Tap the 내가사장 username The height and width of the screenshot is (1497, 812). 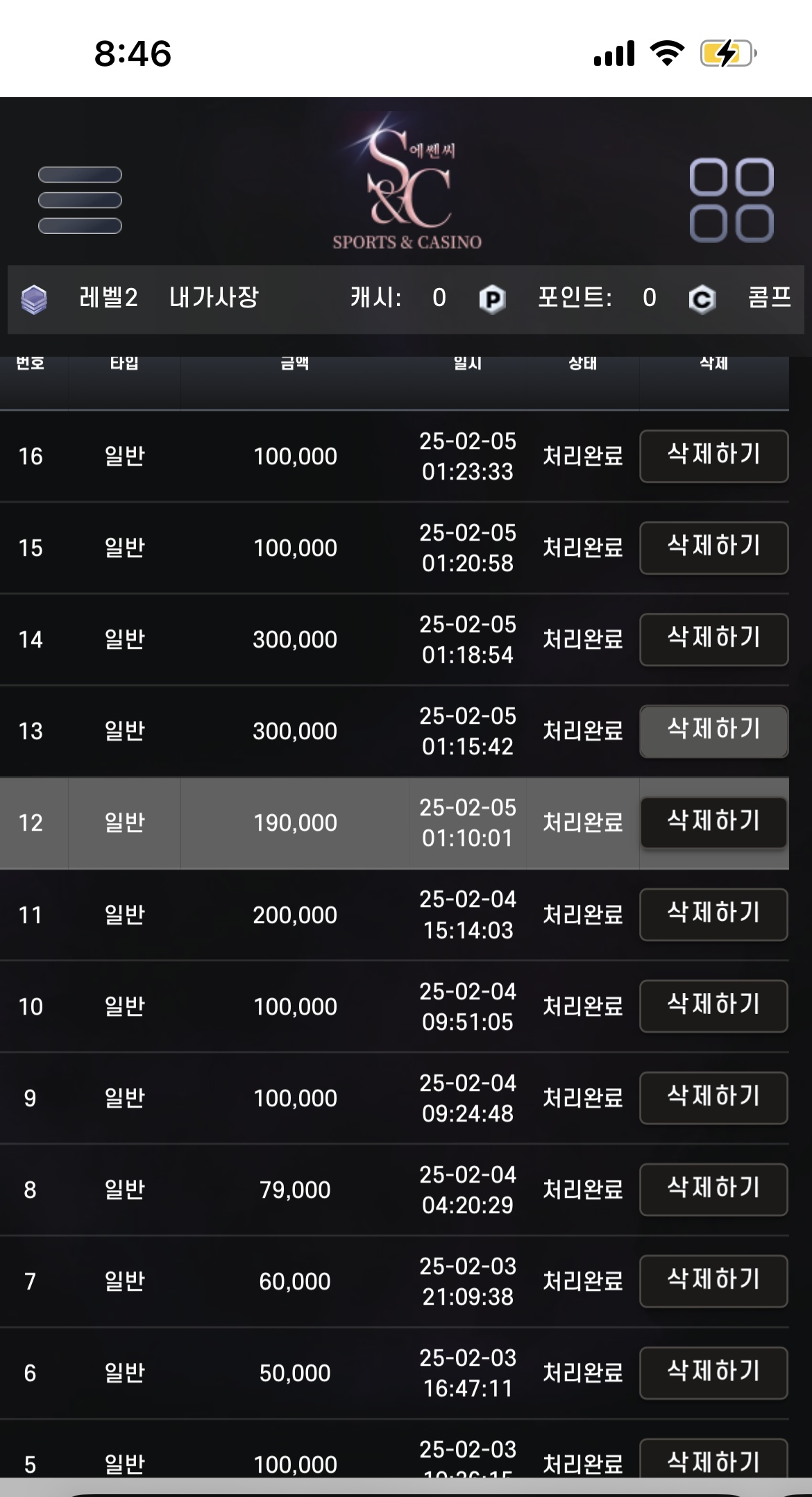tap(214, 297)
